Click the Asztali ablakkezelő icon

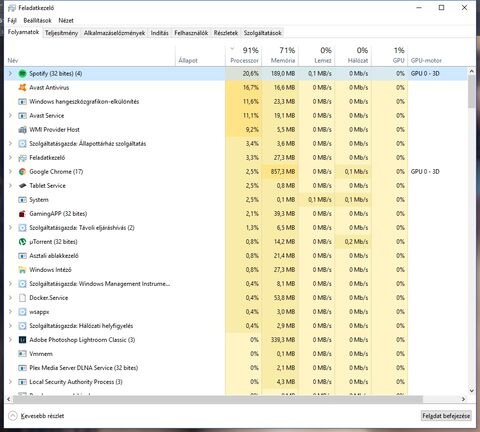pyautogui.click(x=22, y=255)
